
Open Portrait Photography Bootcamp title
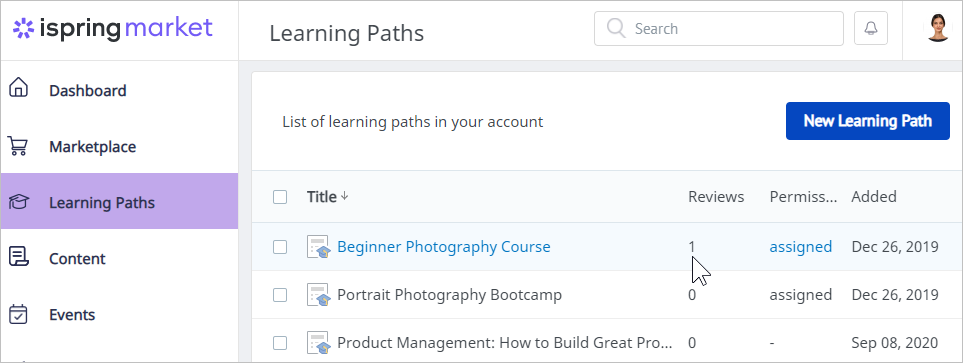point(450,295)
